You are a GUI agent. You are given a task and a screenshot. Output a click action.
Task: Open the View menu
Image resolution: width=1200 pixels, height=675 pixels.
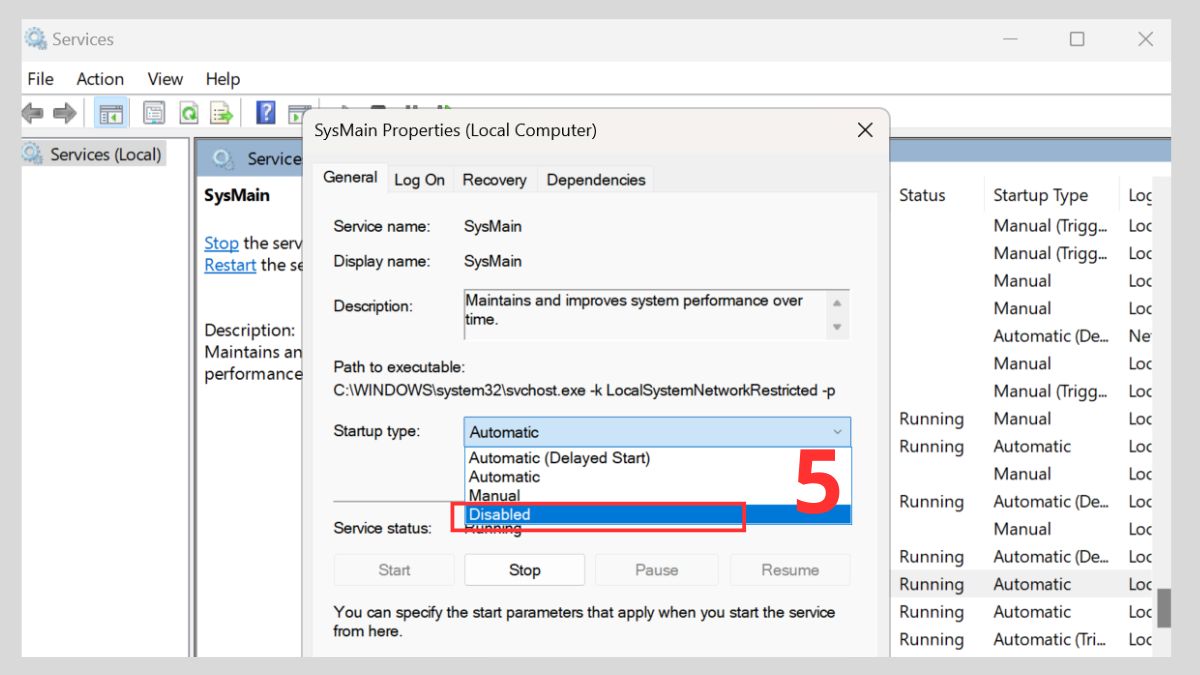pos(165,79)
